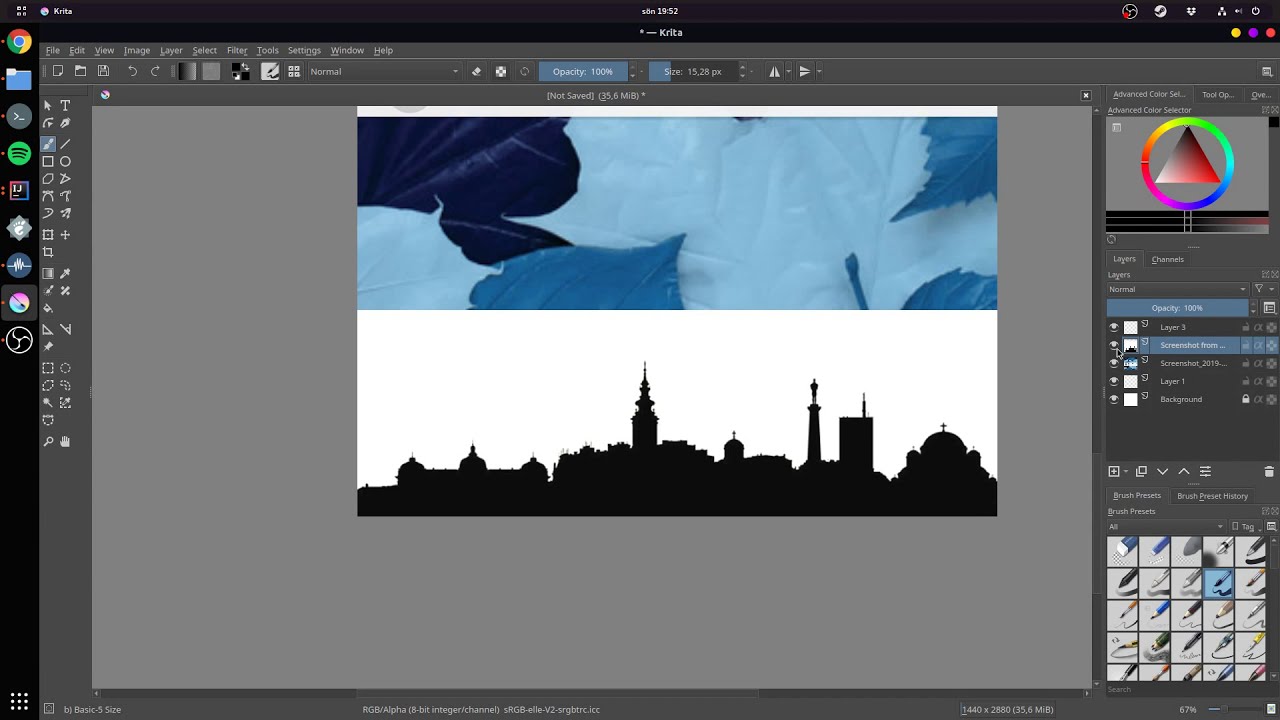Open the Filter menu
1280x720 pixels.
tap(237, 50)
